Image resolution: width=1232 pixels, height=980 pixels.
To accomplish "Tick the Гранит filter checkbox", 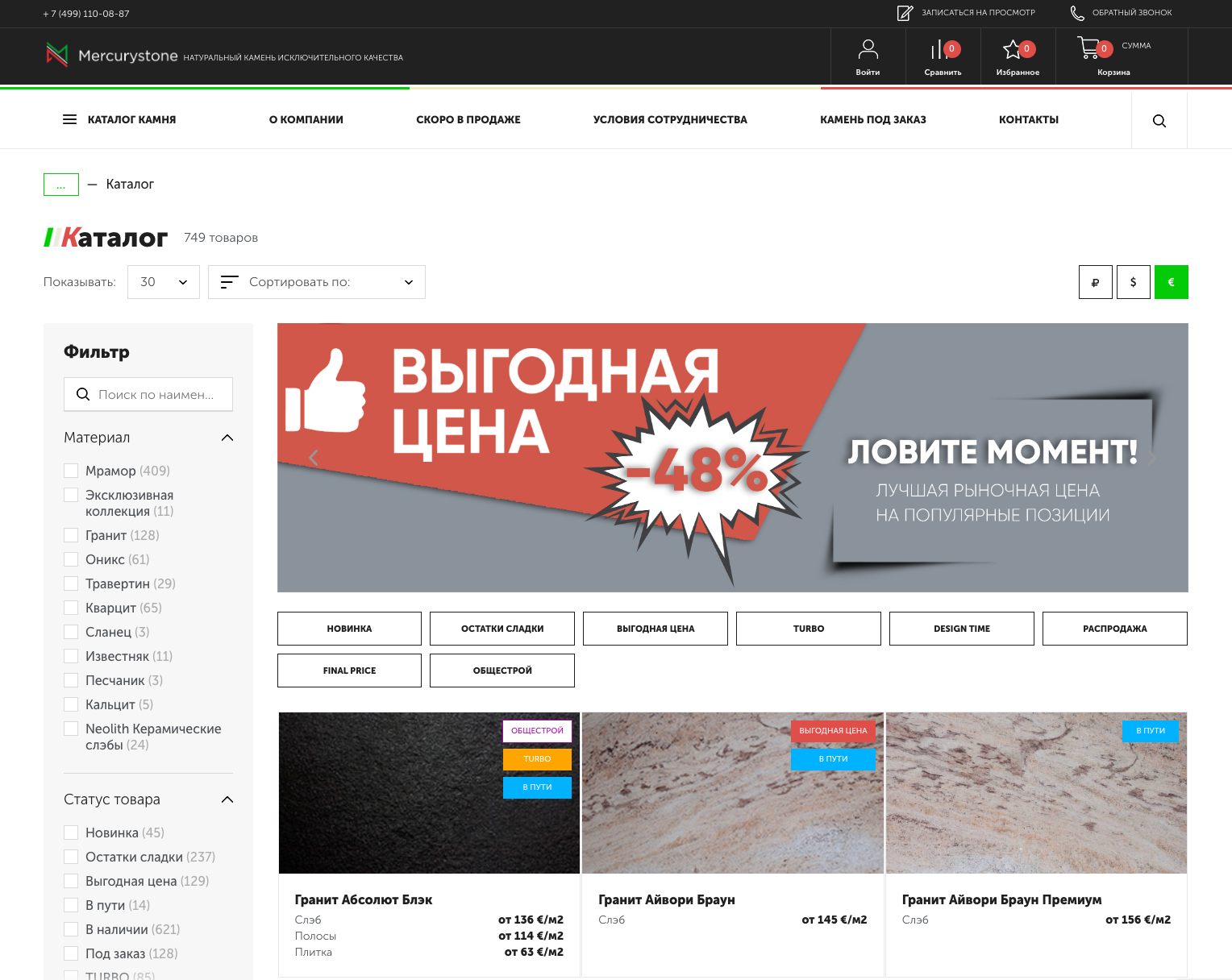I will [71, 535].
